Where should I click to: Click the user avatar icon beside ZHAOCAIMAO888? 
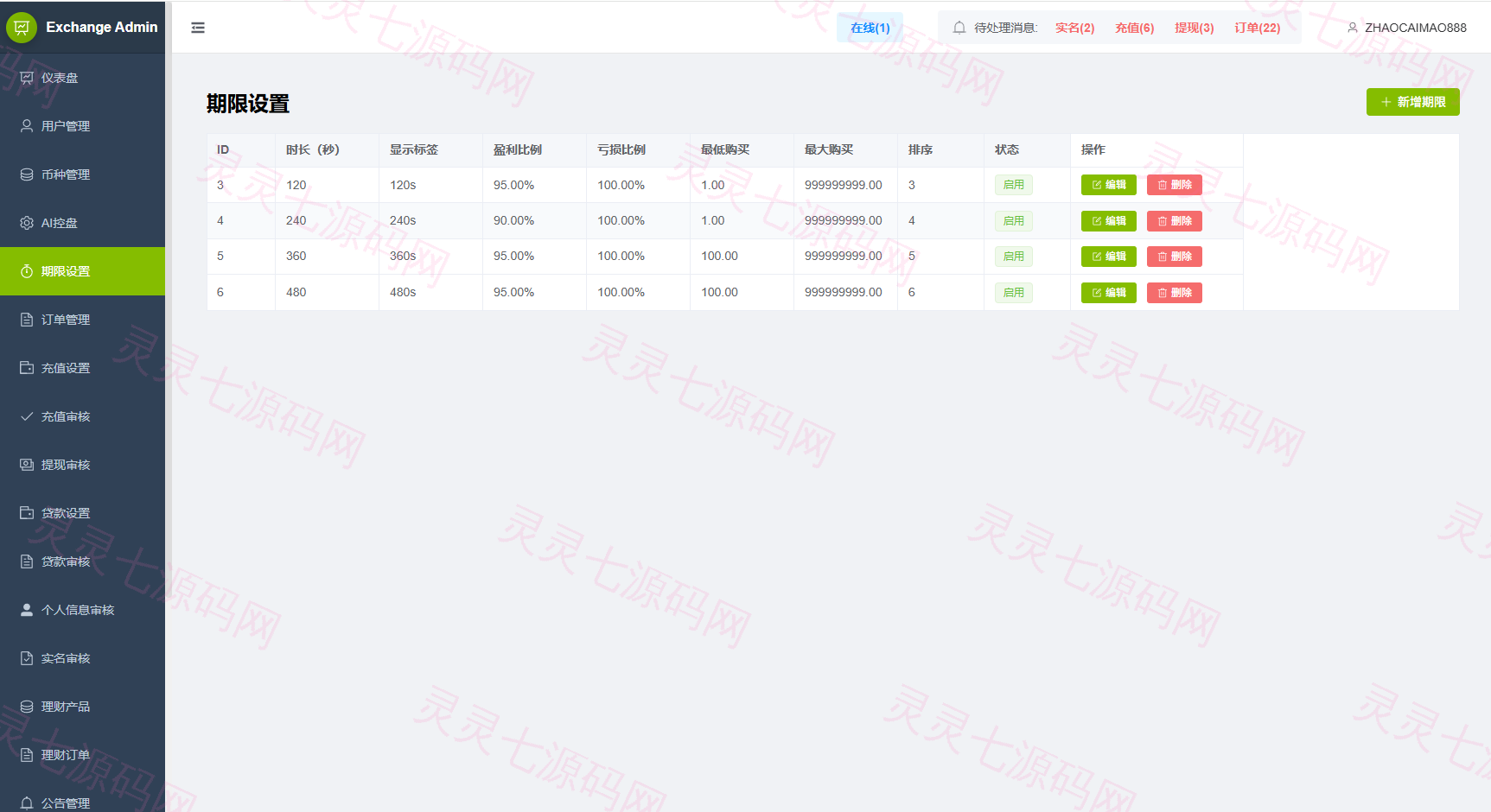tap(1353, 28)
